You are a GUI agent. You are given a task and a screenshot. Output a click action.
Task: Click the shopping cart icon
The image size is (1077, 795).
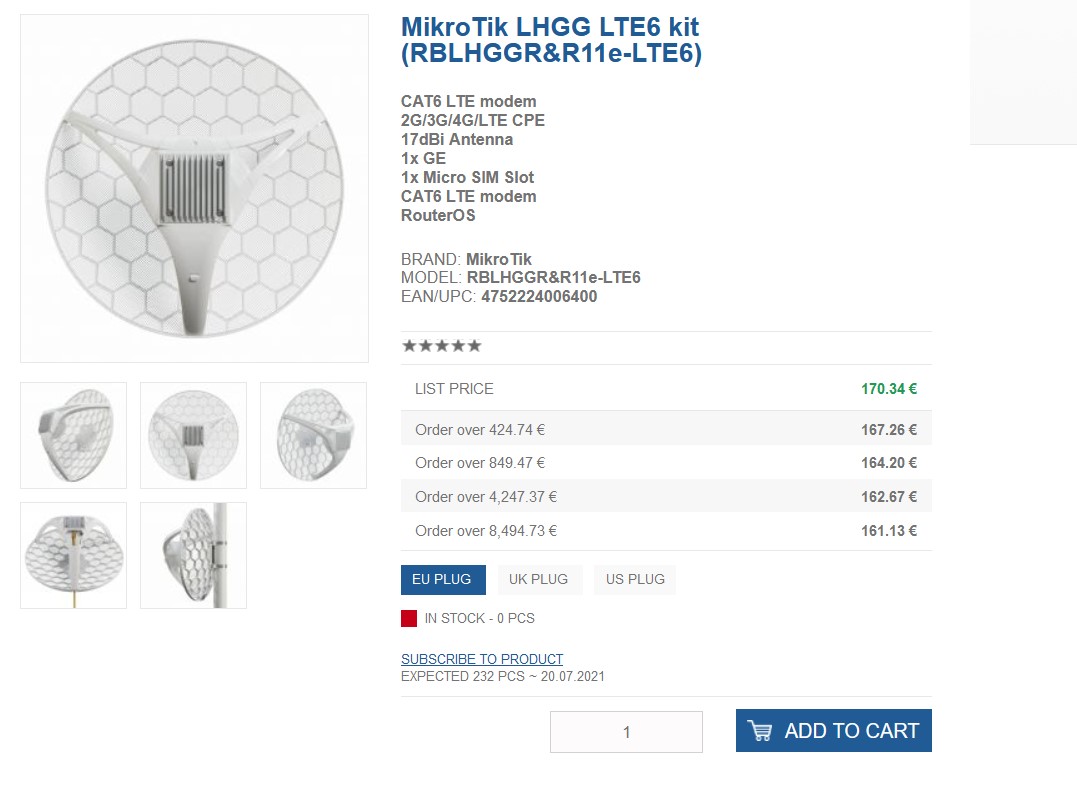pos(760,731)
